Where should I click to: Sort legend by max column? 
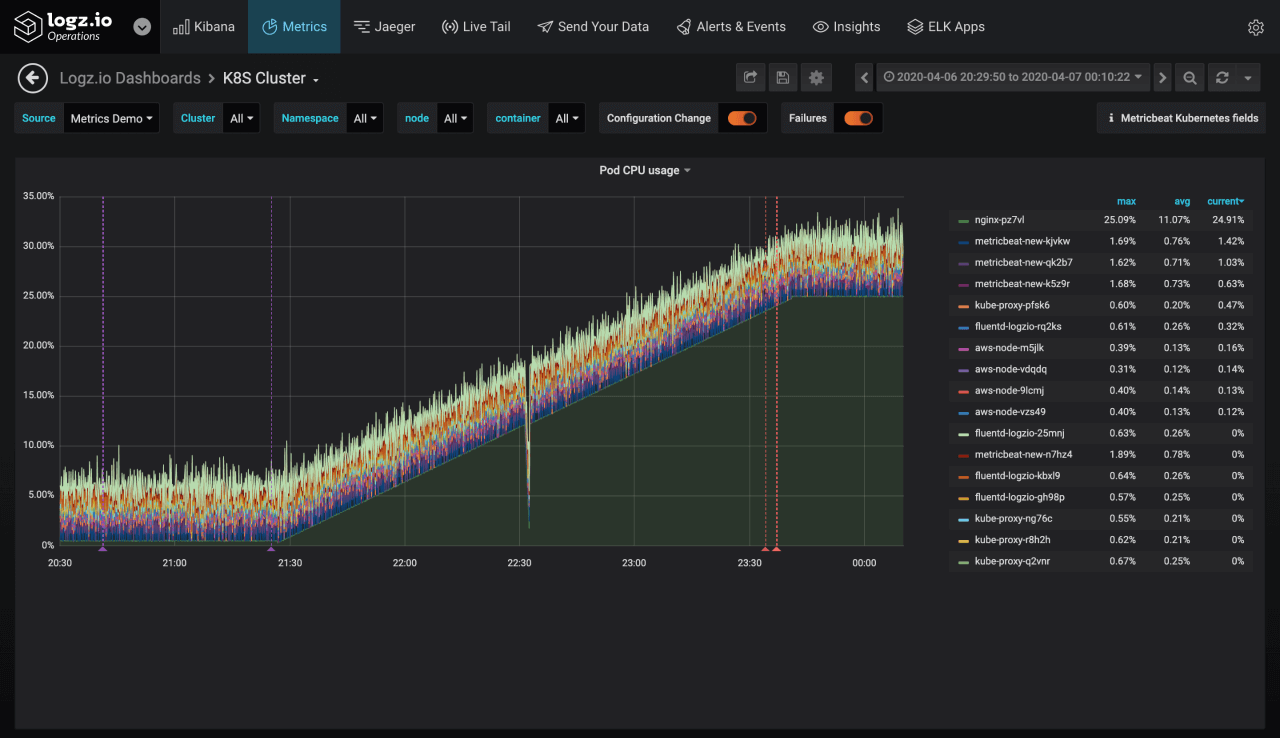point(1126,202)
